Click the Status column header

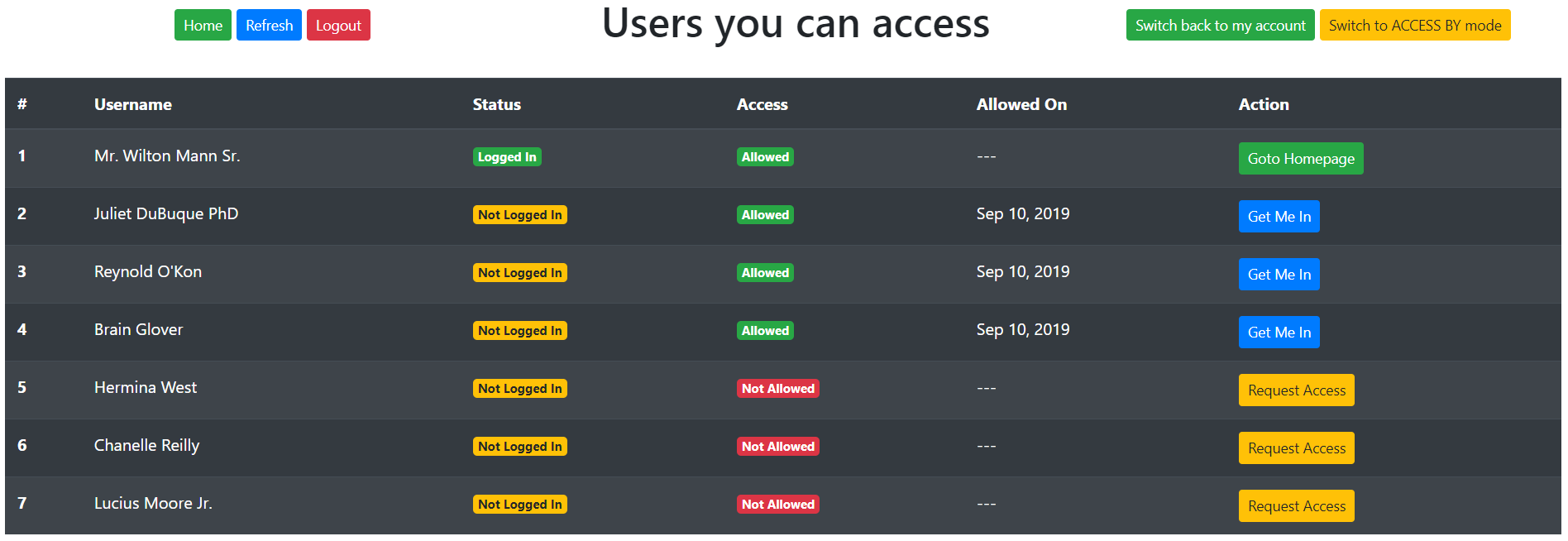[x=496, y=105]
